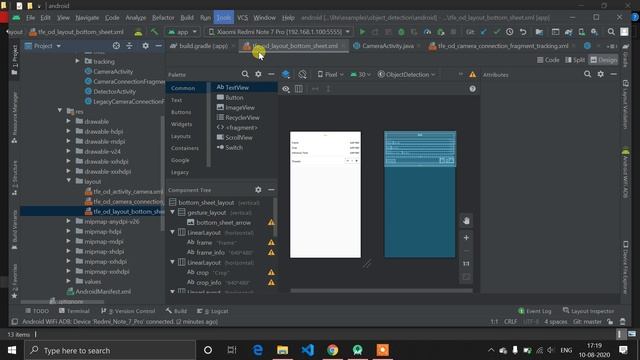Open the Tools menu

tap(224, 18)
